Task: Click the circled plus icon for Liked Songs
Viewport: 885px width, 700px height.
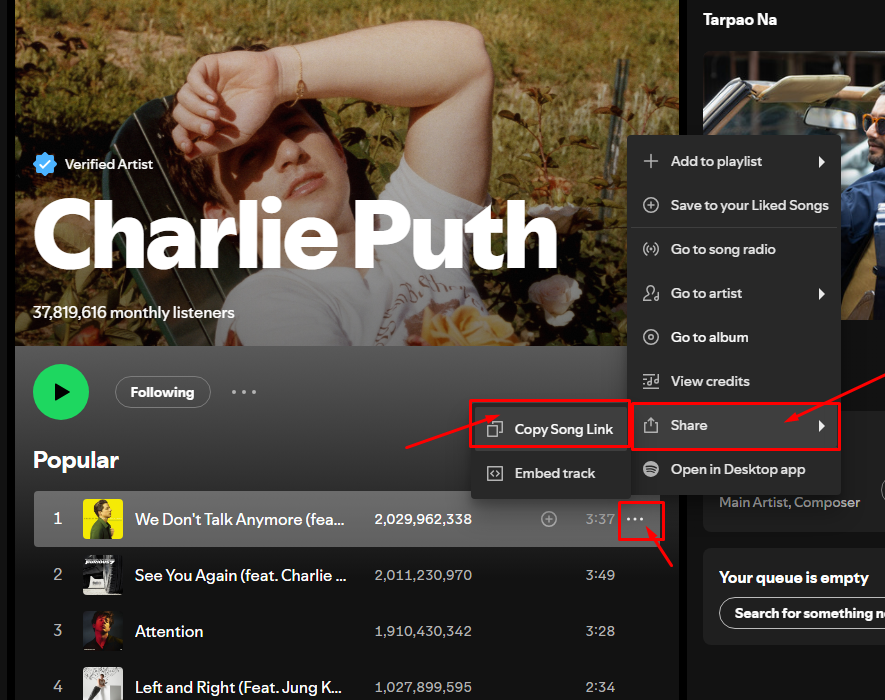Action: click(x=651, y=205)
